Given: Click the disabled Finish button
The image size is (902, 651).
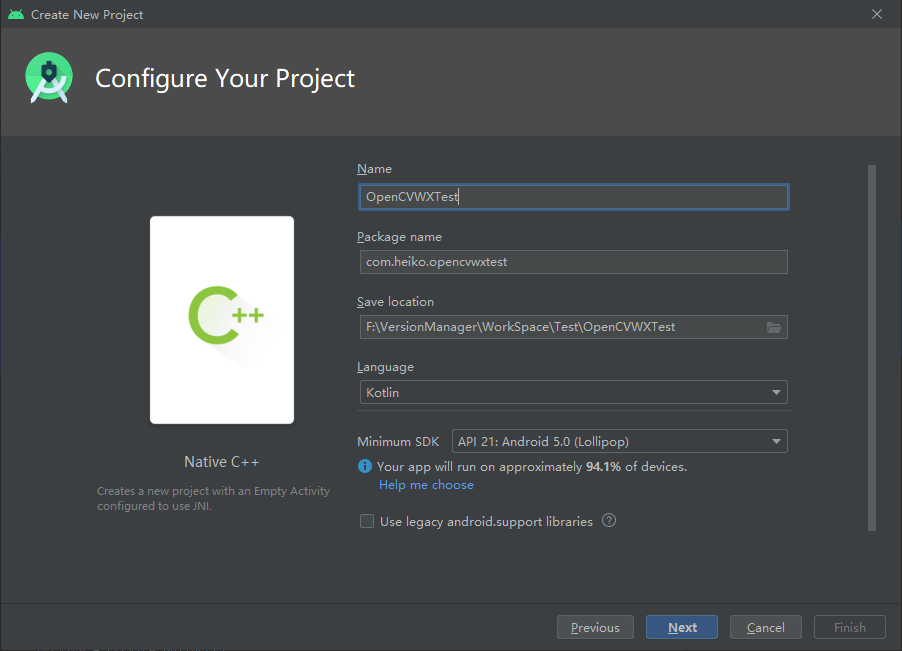Looking at the screenshot, I should click(850, 627).
